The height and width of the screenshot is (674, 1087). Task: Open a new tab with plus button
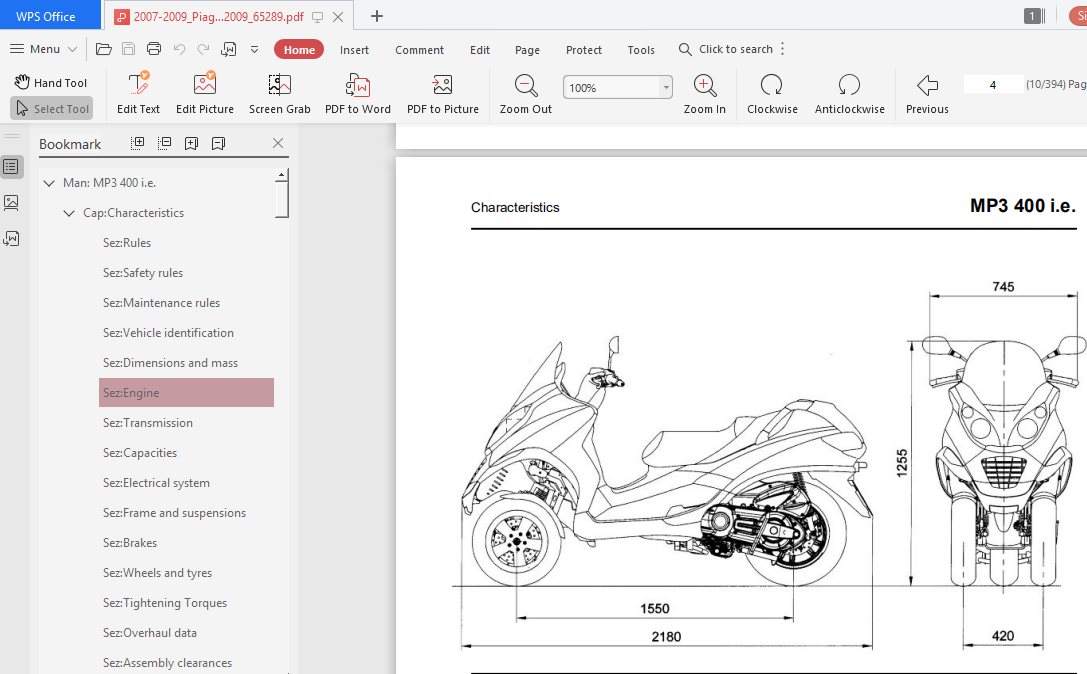(376, 16)
